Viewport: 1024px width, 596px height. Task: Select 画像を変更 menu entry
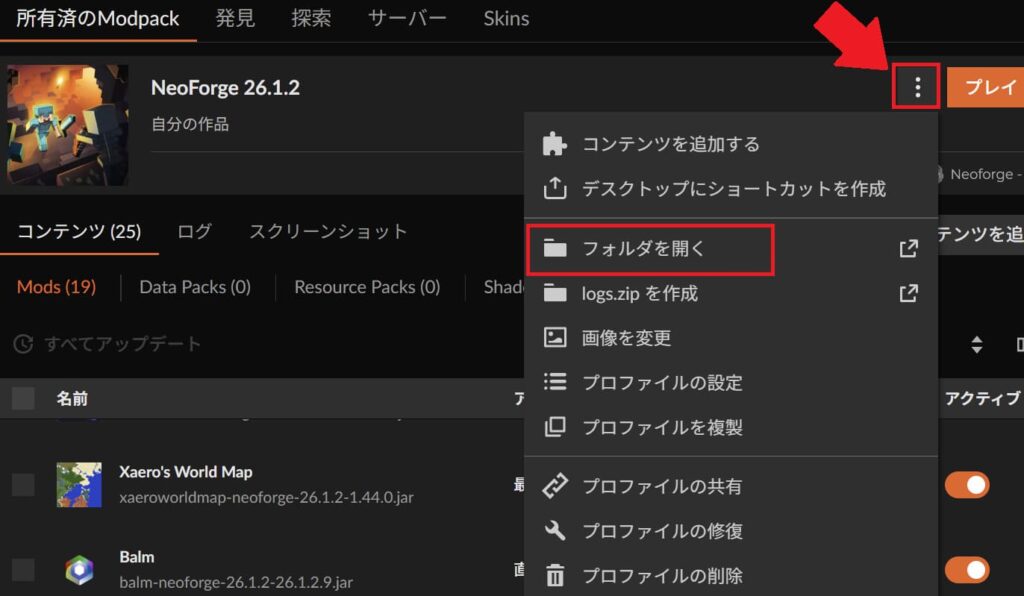click(731, 337)
